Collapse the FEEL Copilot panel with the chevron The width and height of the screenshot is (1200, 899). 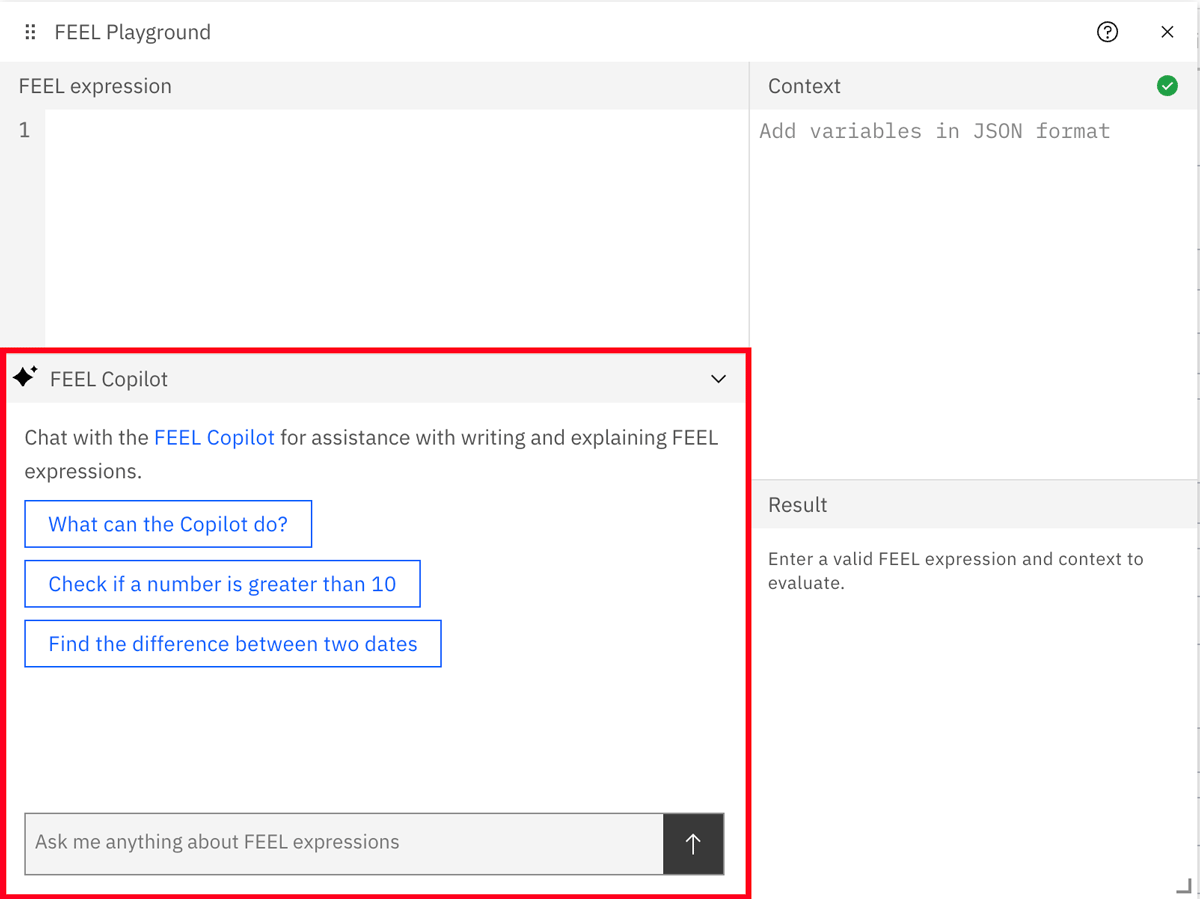(x=718, y=379)
